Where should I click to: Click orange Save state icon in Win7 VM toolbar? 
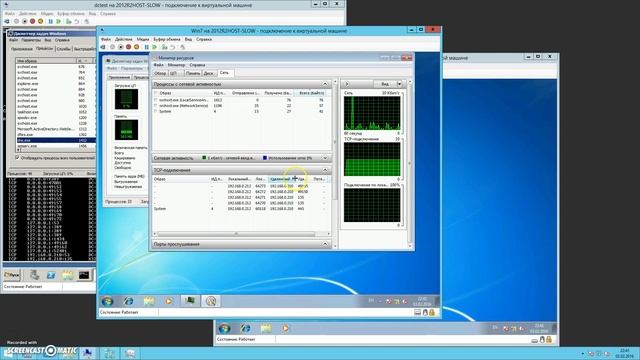pyautogui.click(x=137, y=47)
